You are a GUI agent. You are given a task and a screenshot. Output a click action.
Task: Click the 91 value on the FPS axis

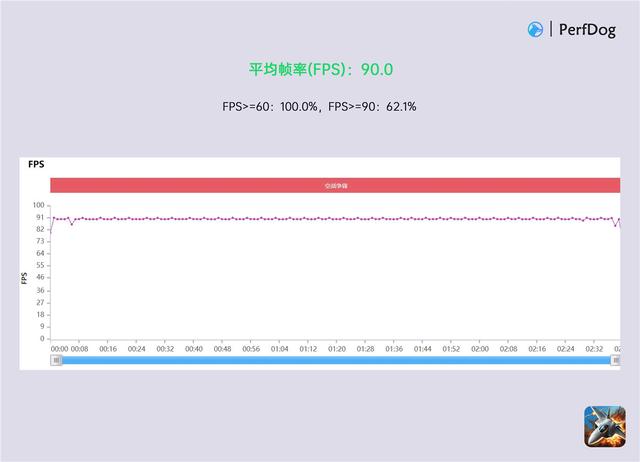40,218
